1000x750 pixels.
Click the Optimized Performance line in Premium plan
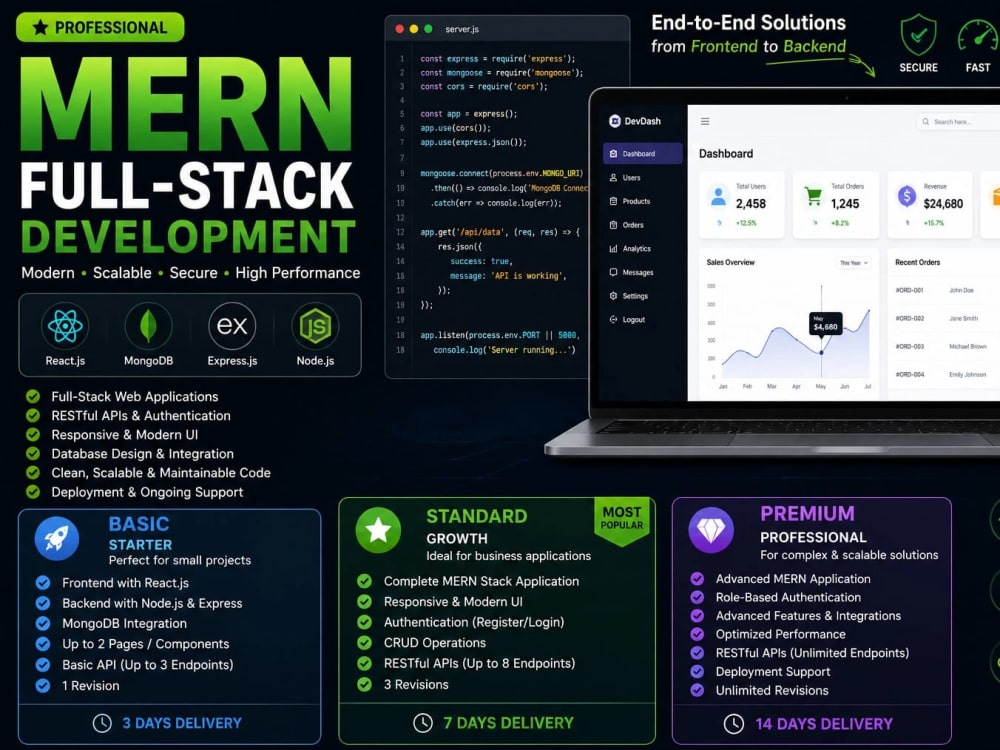point(781,634)
